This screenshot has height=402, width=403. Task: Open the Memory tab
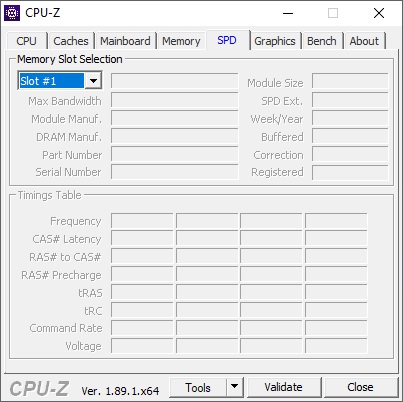[181, 41]
